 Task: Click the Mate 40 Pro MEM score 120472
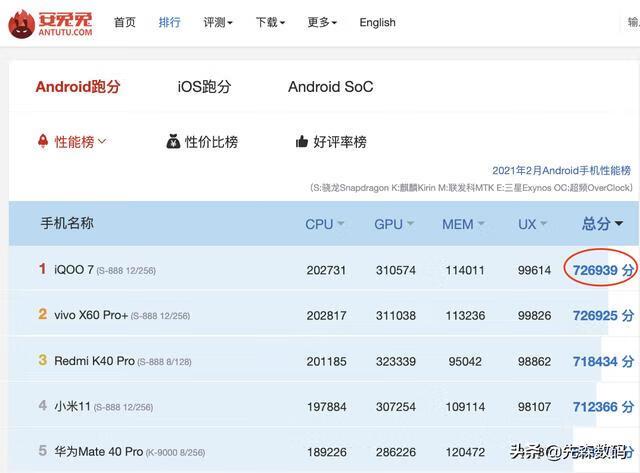click(x=465, y=452)
